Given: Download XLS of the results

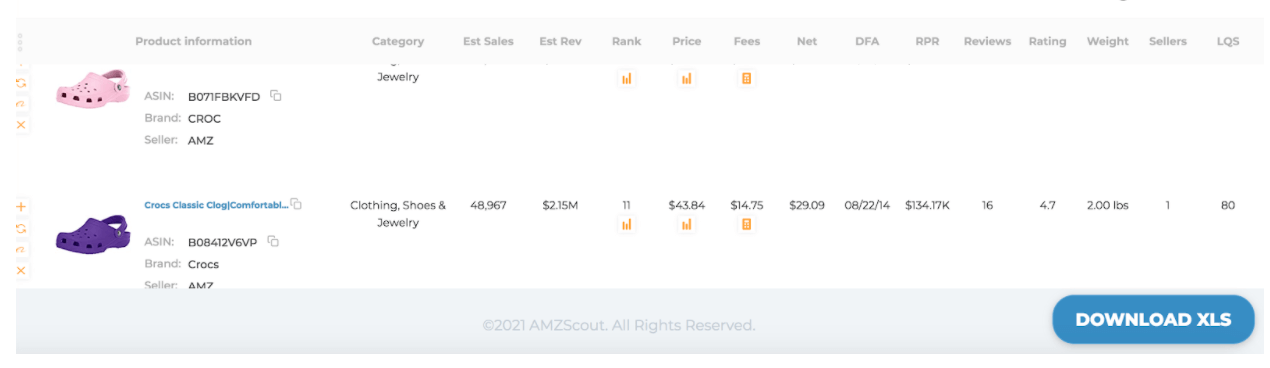Looking at the screenshot, I should click(x=1153, y=320).
